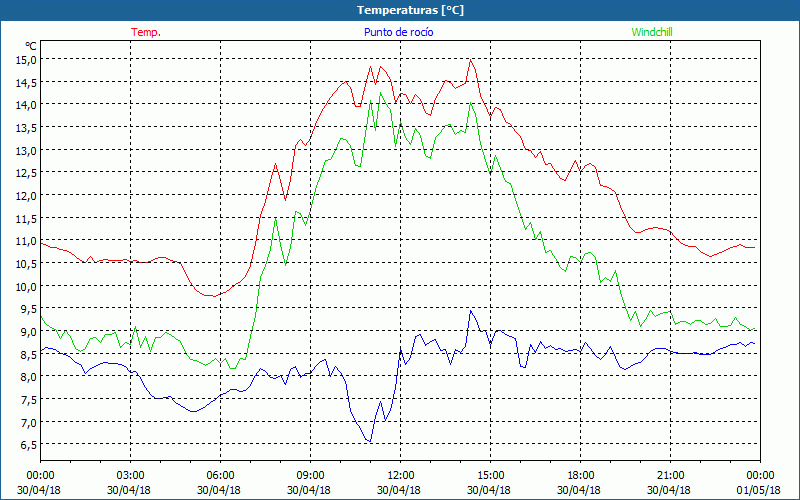Image resolution: width=800 pixels, height=500 pixels.
Task: Click the 13,5 y-axis value
Action: 26,127
